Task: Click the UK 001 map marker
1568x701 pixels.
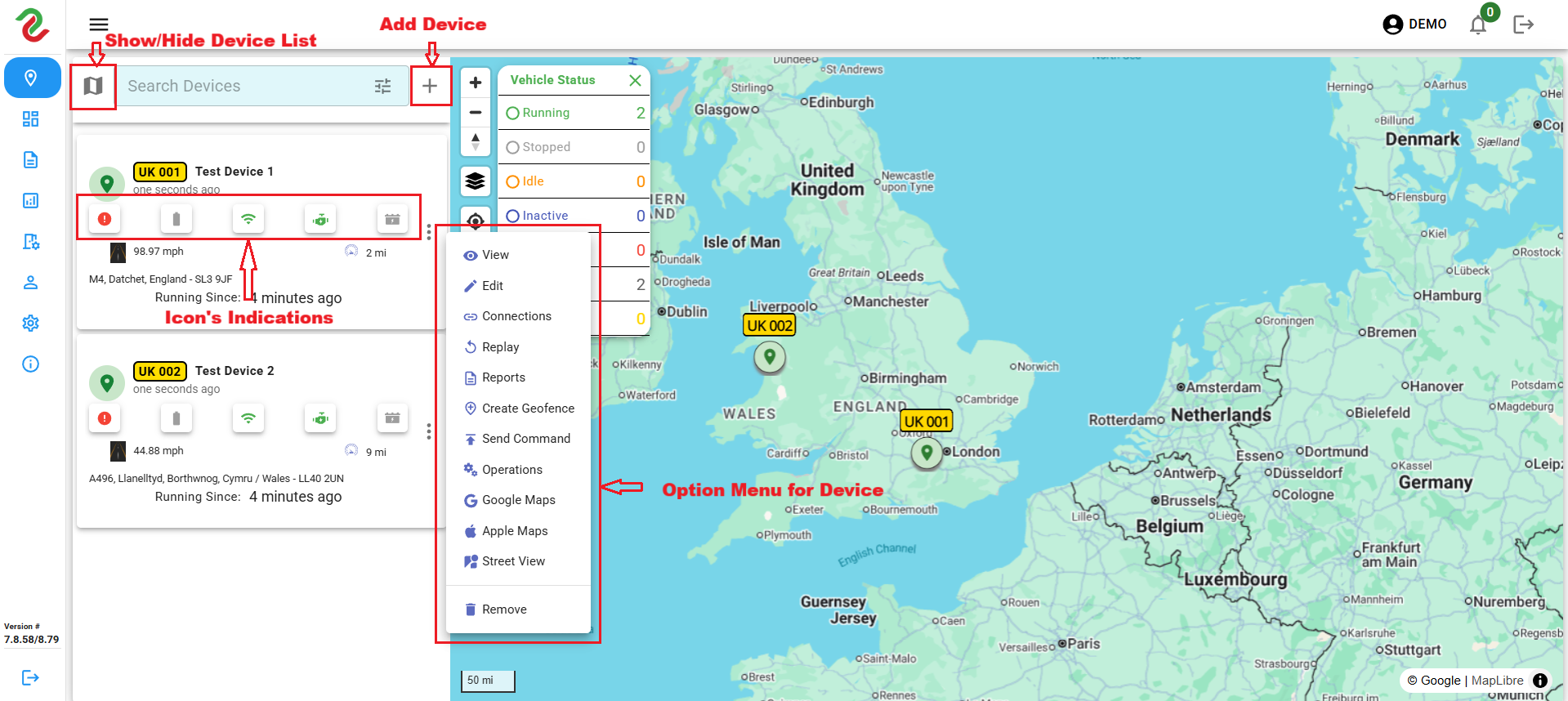Action: pyautogui.click(x=927, y=452)
